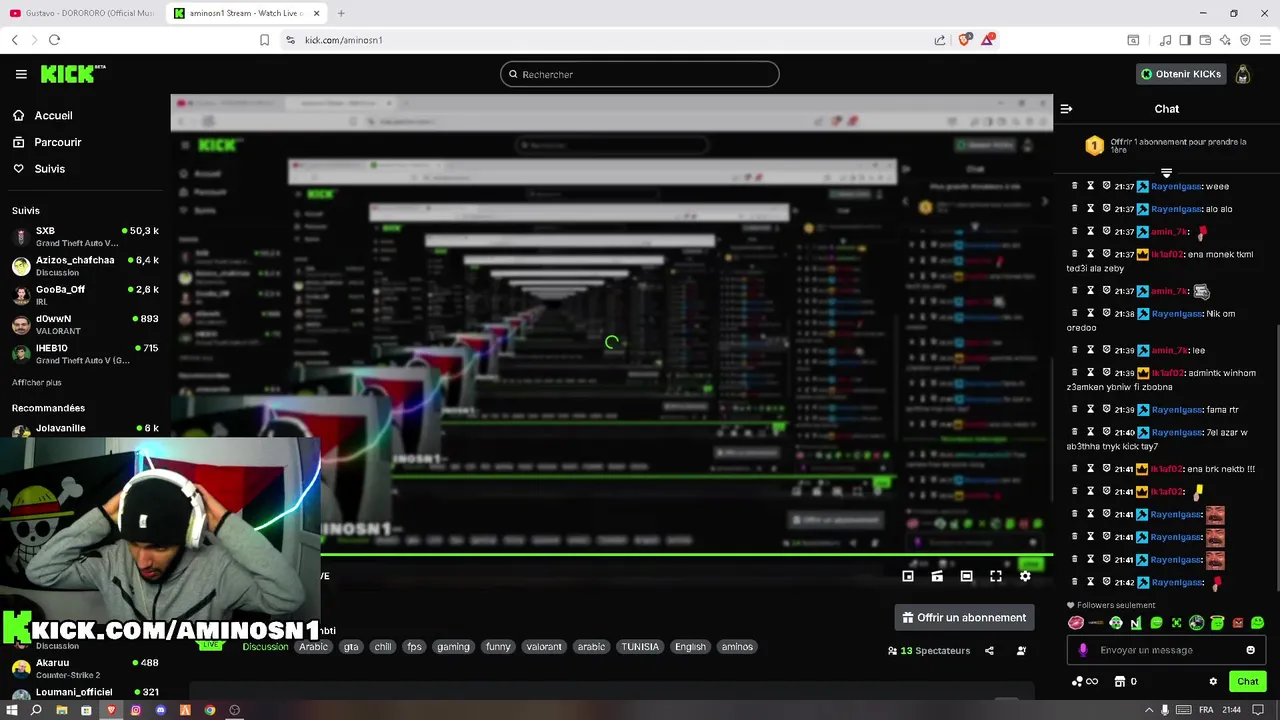This screenshot has width=1280, height=720.
Task: Click Brave Shields lion icon
Action: (965, 40)
